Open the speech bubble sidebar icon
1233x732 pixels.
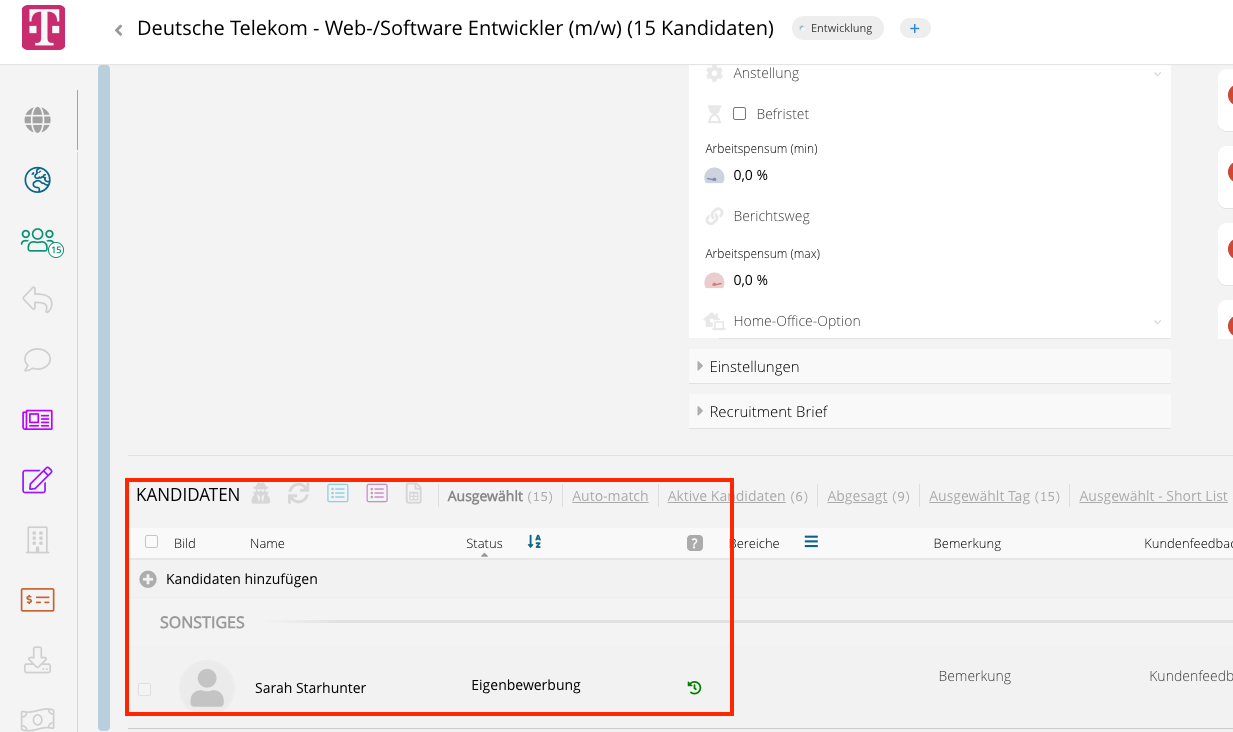tap(37, 360)
